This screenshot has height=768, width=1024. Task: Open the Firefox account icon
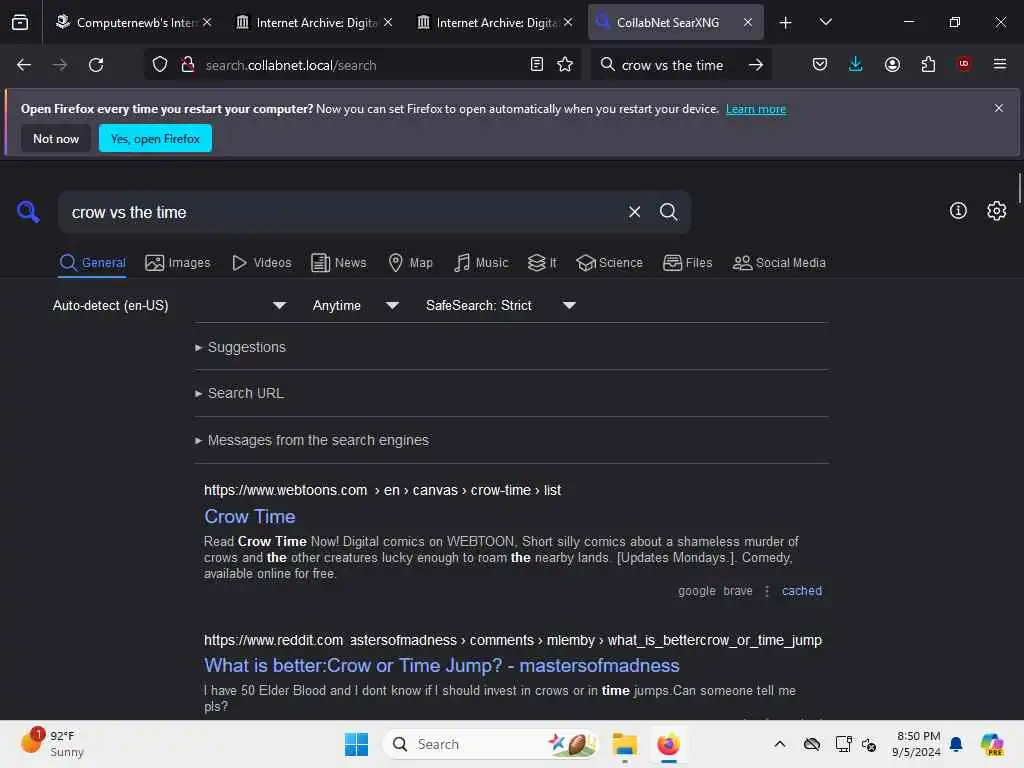coord(892,65)
